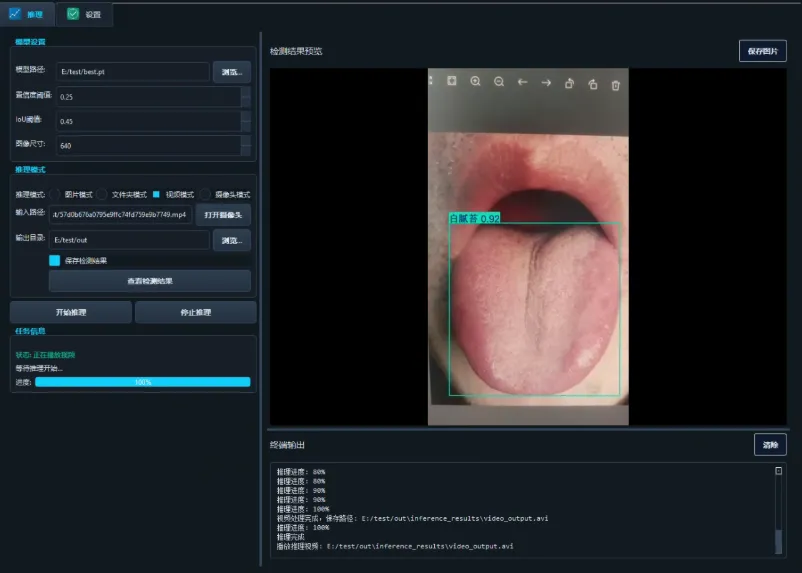
Task: Click 保存图片 button
Action: coord(763,51)
